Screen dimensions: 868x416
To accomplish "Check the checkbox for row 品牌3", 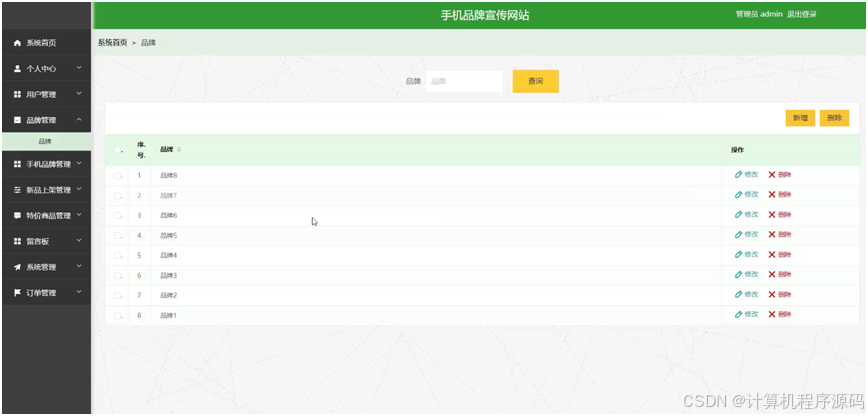I will click(117, 275).
